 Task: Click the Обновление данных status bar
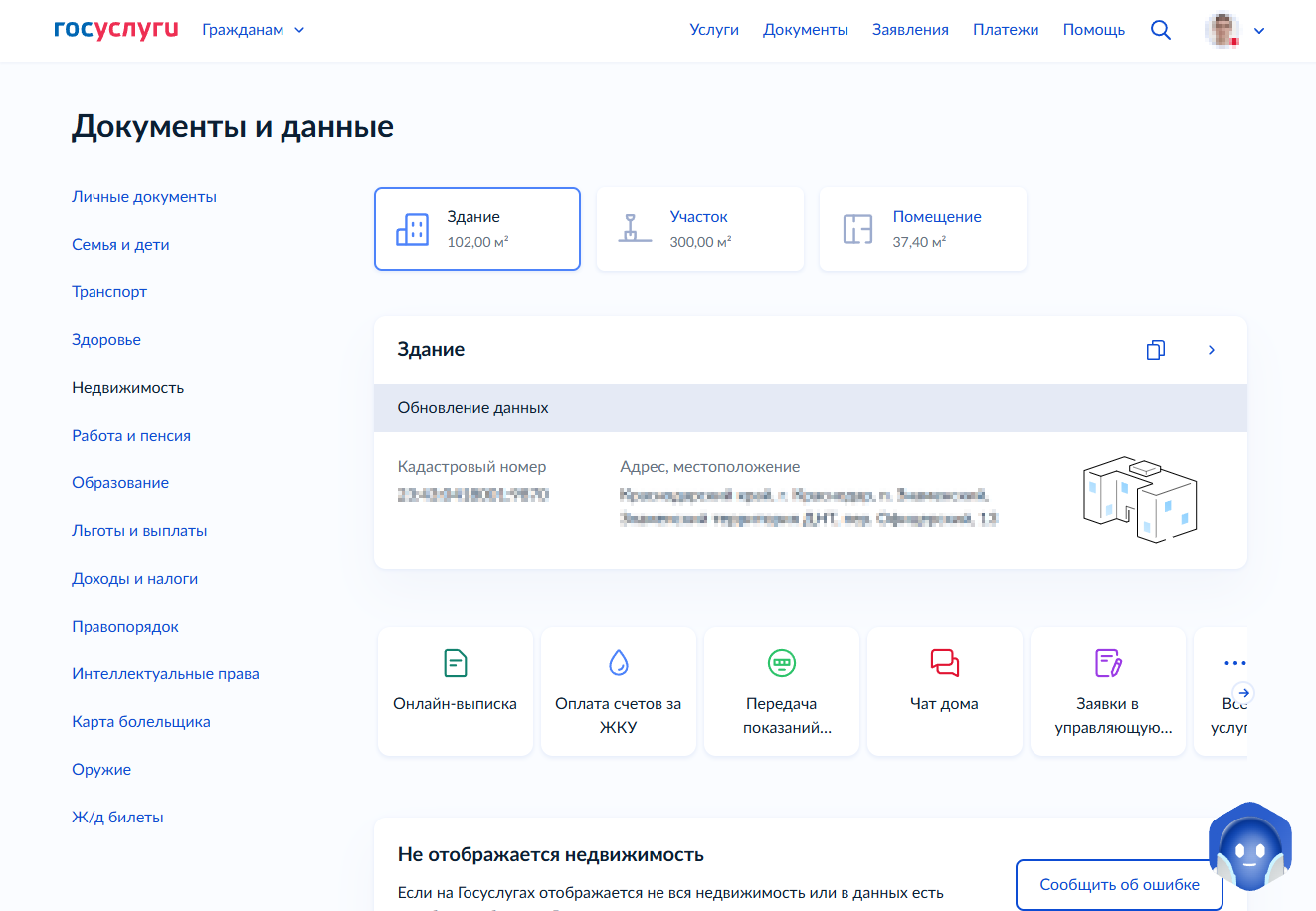click(x=811, y=408)
